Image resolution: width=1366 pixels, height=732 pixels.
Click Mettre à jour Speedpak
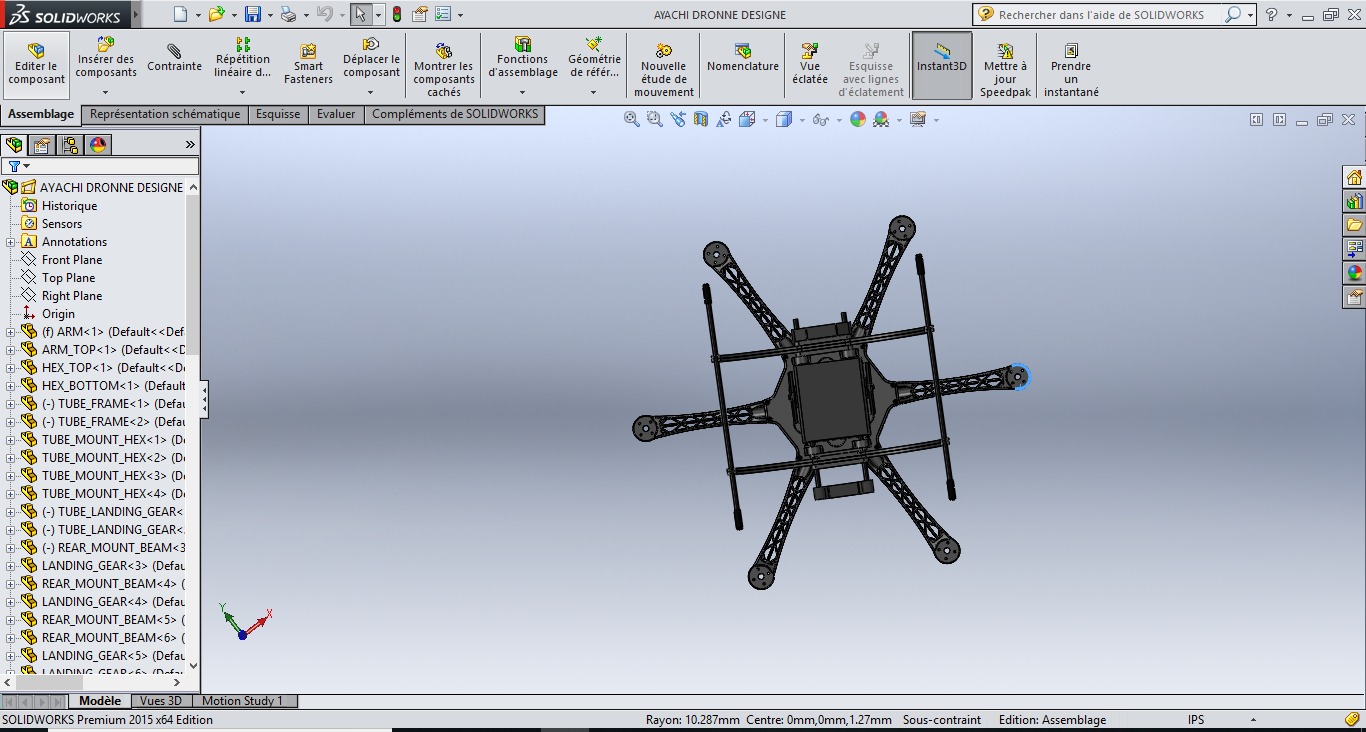click(x=1005, y=70)
